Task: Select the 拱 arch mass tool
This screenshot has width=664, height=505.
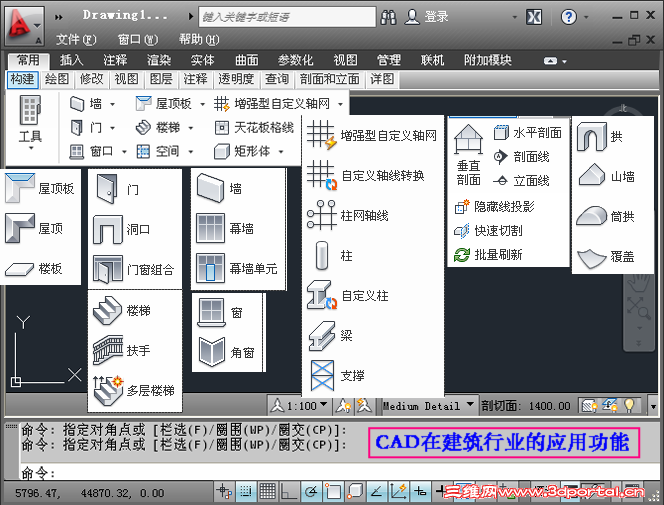Action: [x=600, y=136]
